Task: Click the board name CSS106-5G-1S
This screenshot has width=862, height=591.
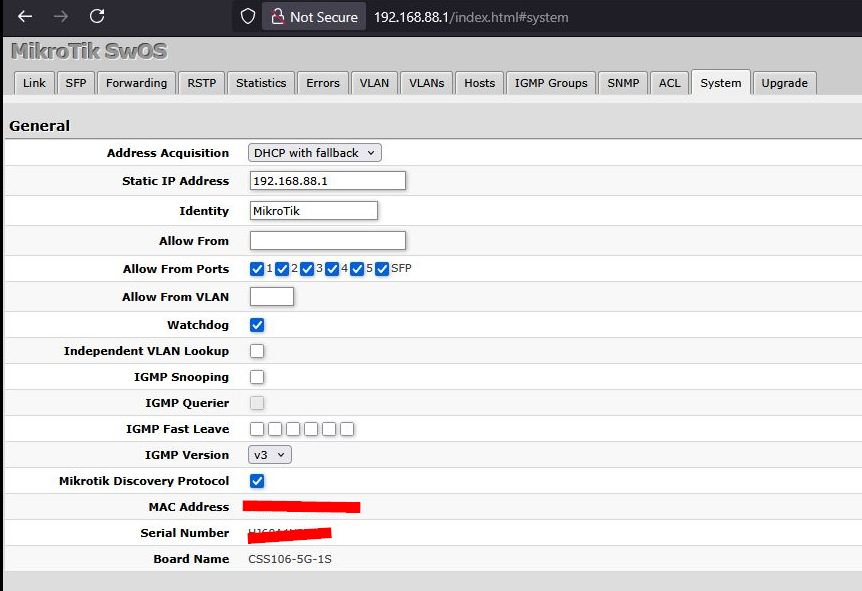Action: [x=290, y=559]
